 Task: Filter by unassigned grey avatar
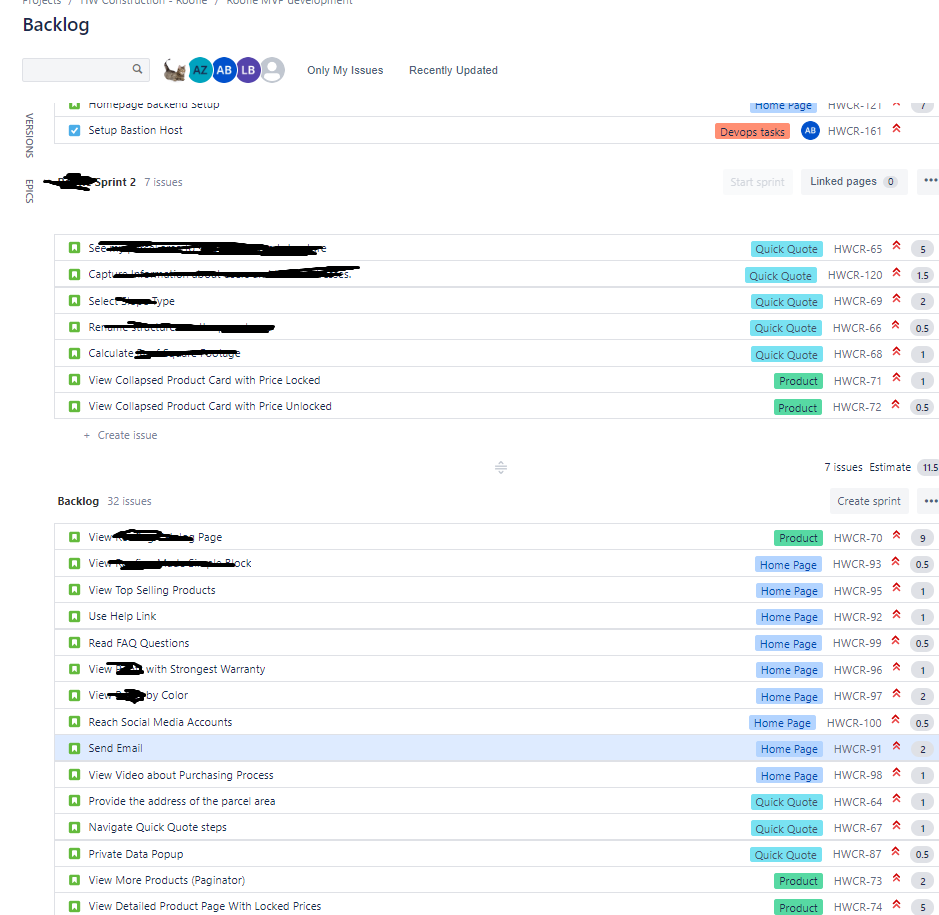(x=272, y=70)
